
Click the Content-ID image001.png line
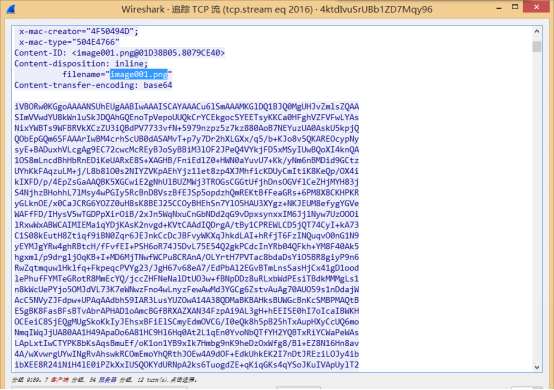pyautogui.click(x=120, y=53)
